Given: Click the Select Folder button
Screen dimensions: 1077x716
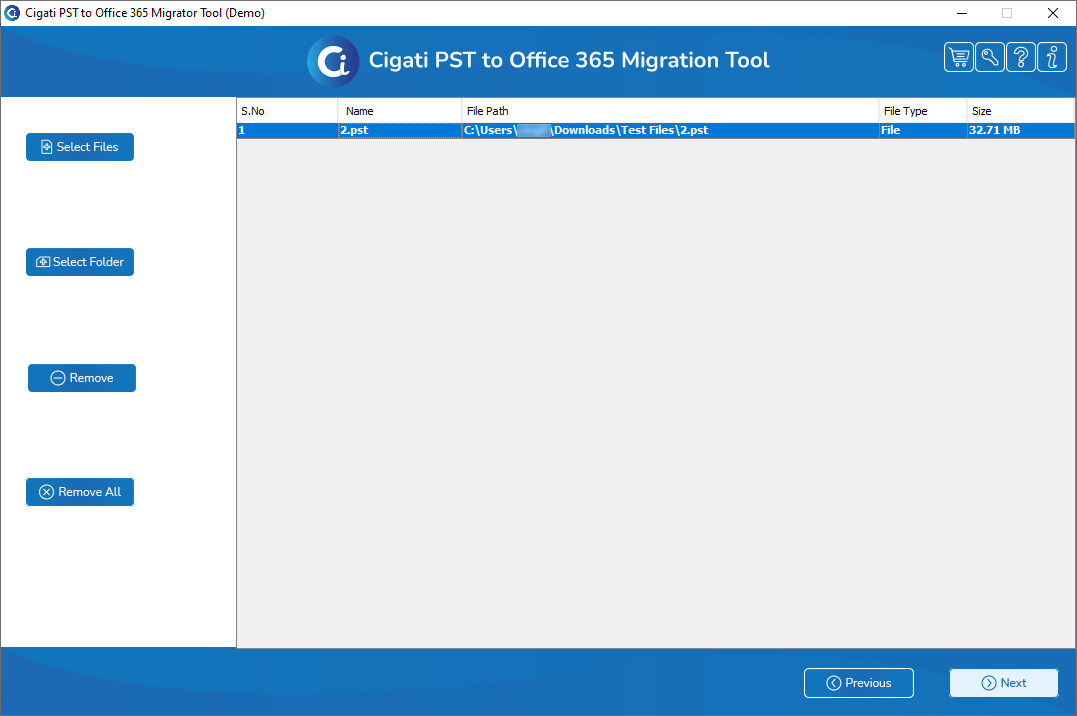Looking at the screenshot, I should pos(80,262).
